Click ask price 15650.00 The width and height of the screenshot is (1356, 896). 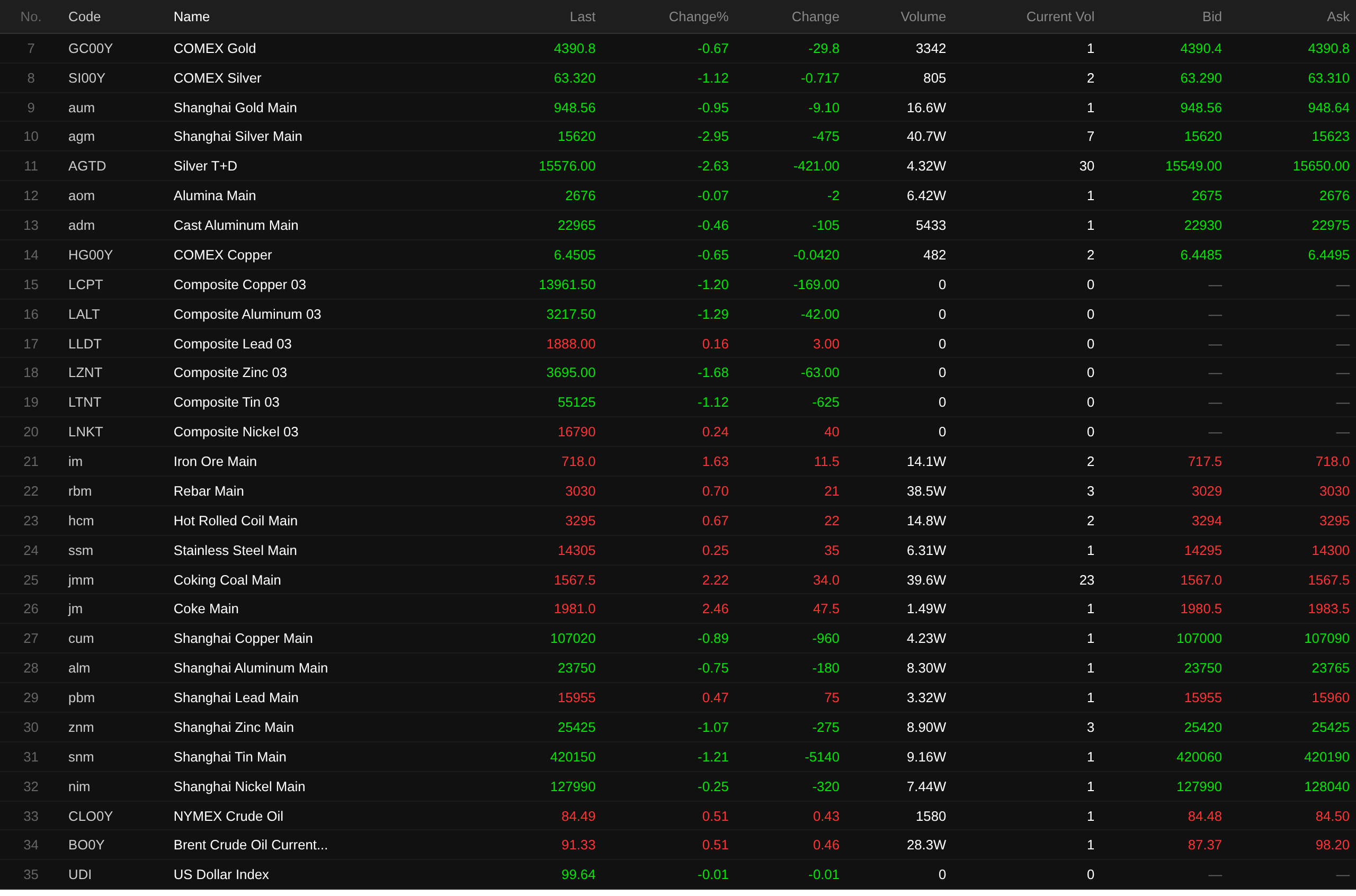1321,166
